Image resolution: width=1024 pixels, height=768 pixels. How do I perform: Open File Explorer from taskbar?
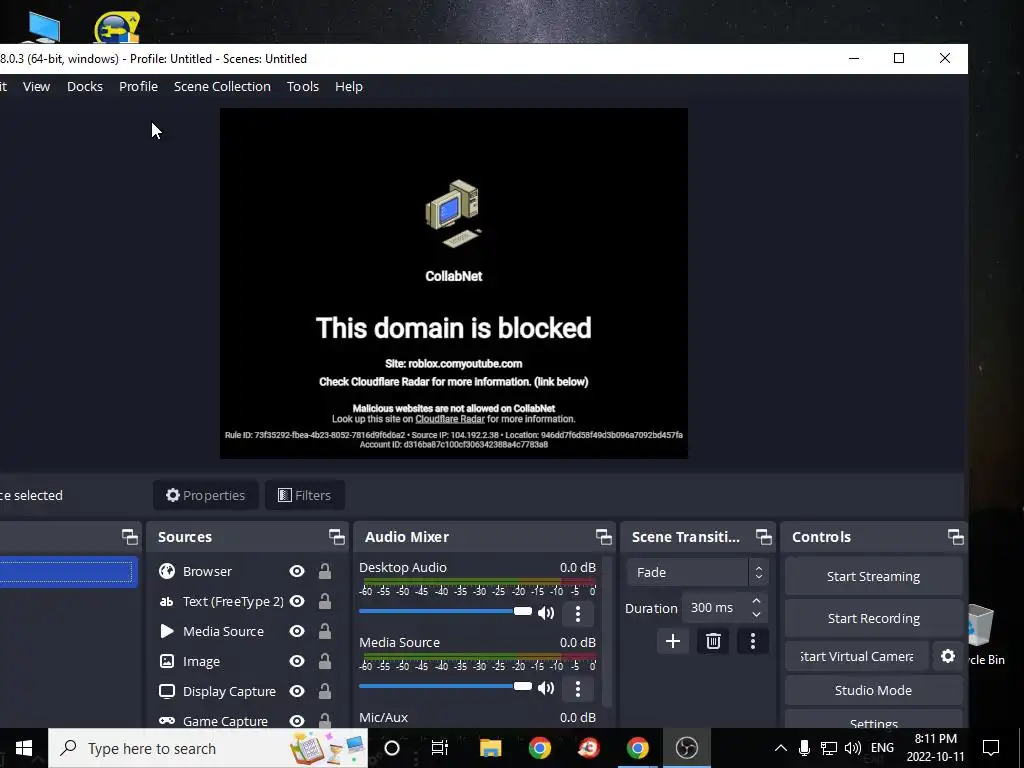tap(490, 748)
